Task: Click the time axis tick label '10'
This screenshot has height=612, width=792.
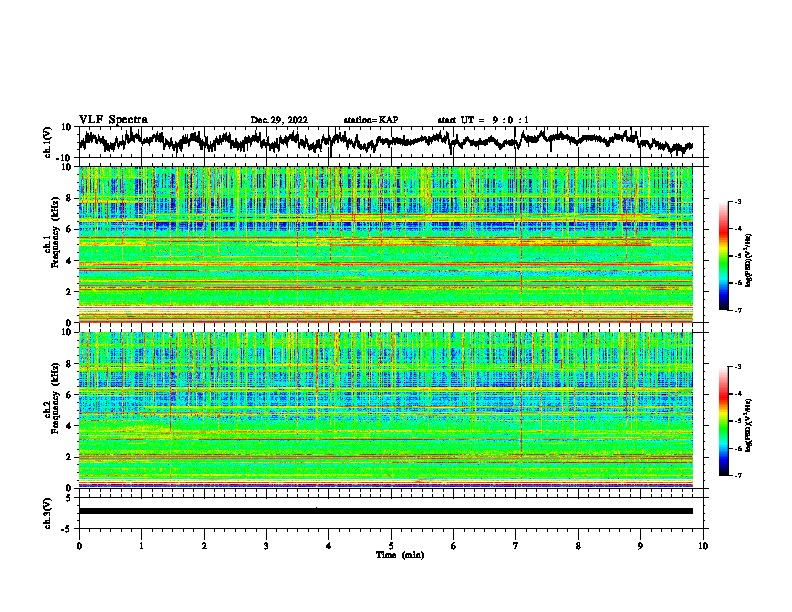Action: tap(703, 546)
